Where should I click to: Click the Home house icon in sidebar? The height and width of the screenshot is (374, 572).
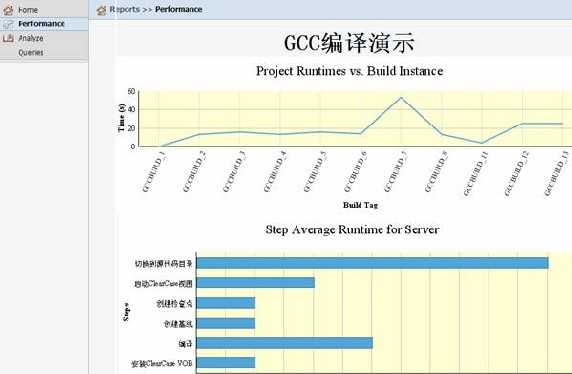(8, 9)
